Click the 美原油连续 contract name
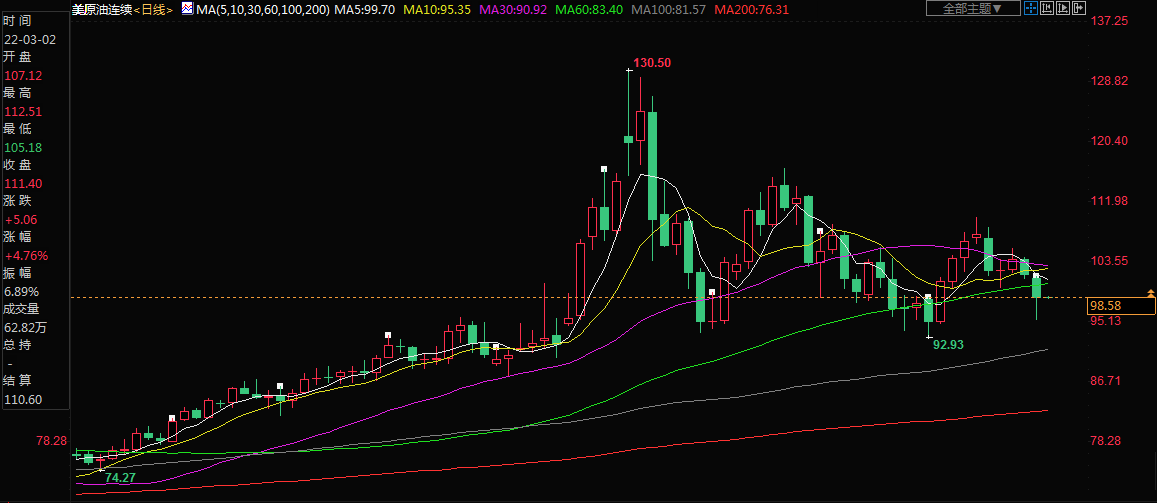This screenshot has height=503, width=1157. 102,9
